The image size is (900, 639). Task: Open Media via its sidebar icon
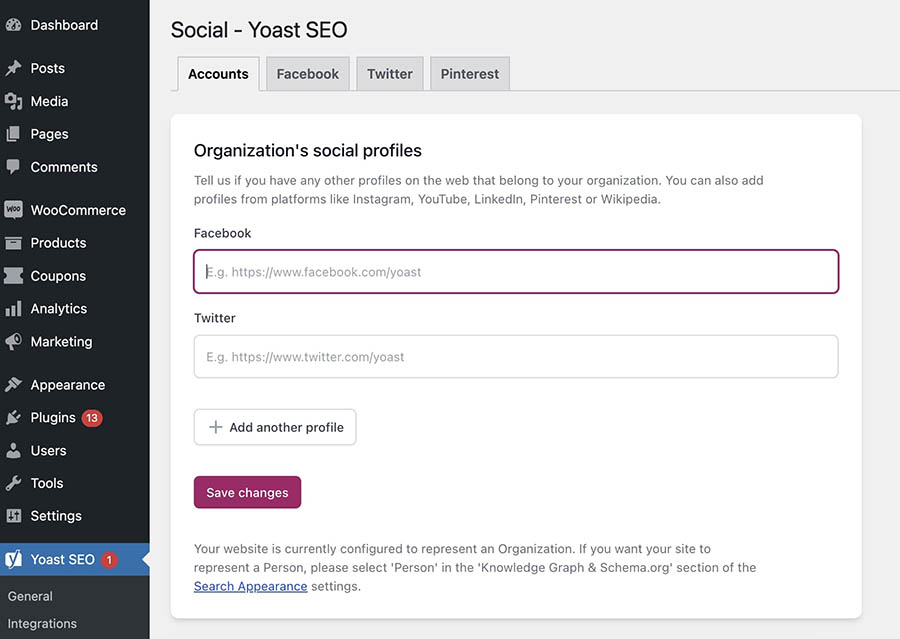(x=14, y=101)
